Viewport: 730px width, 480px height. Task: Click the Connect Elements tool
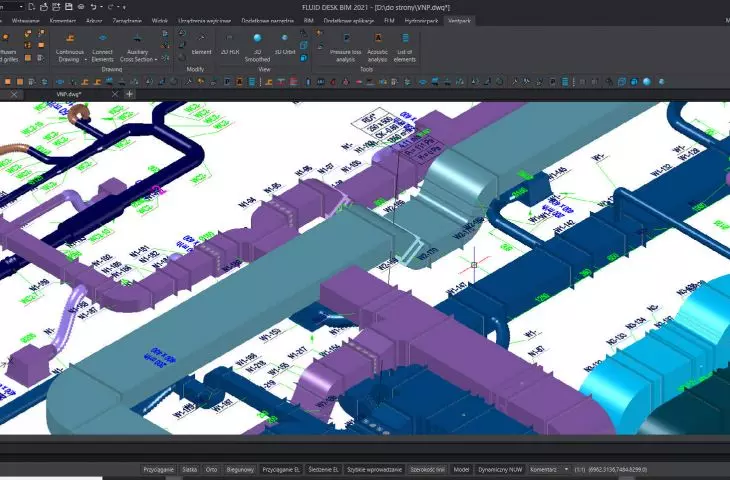(x=102, y=47)
